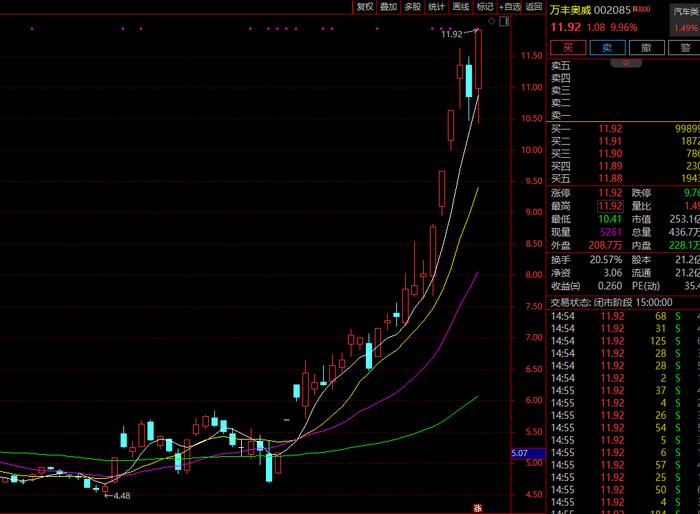Click the 警 alert button
Image resolution: width=700 pixels, height=514 pixels.
click(684, 48)
